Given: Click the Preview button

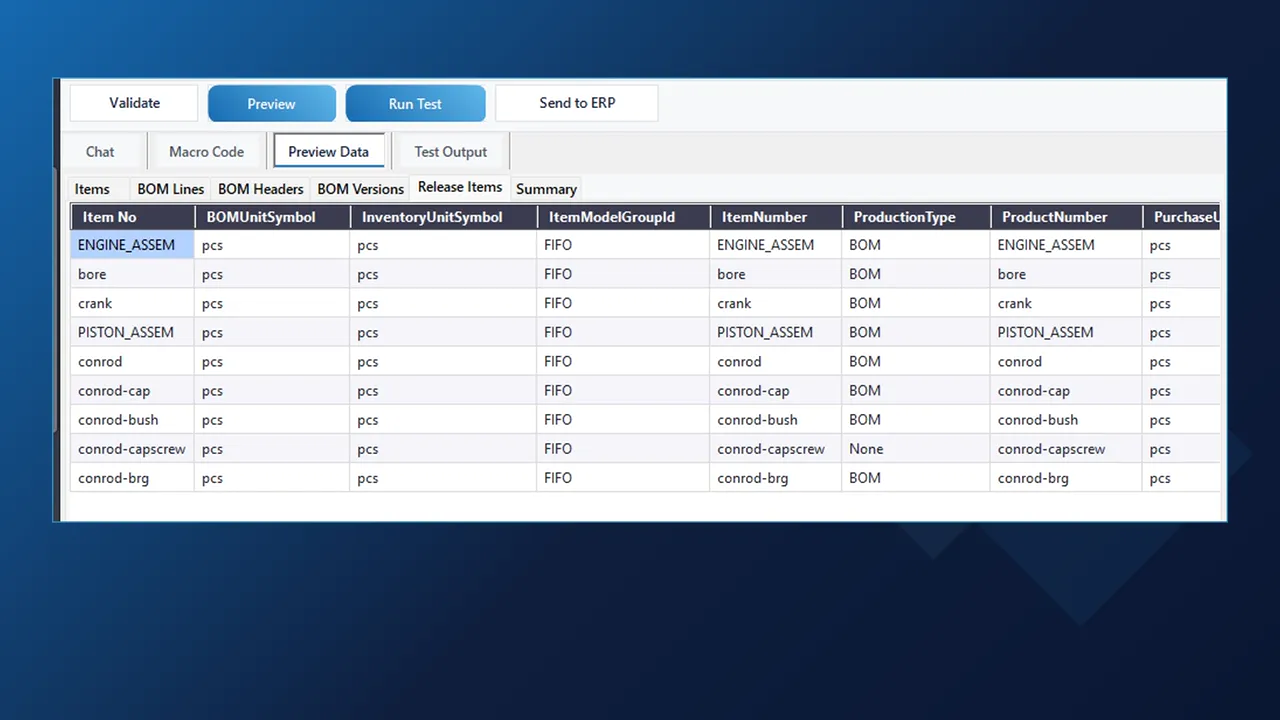Looking at the screenshot, I should point(272,103).
